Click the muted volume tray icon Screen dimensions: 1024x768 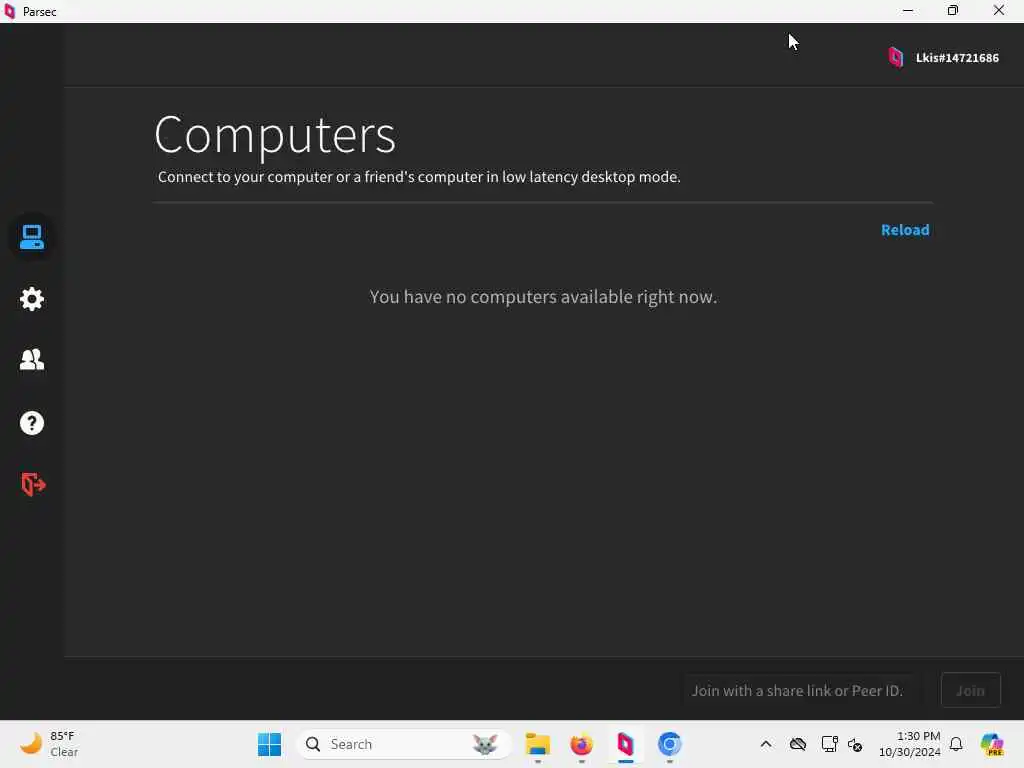click(x=855, y=744)
